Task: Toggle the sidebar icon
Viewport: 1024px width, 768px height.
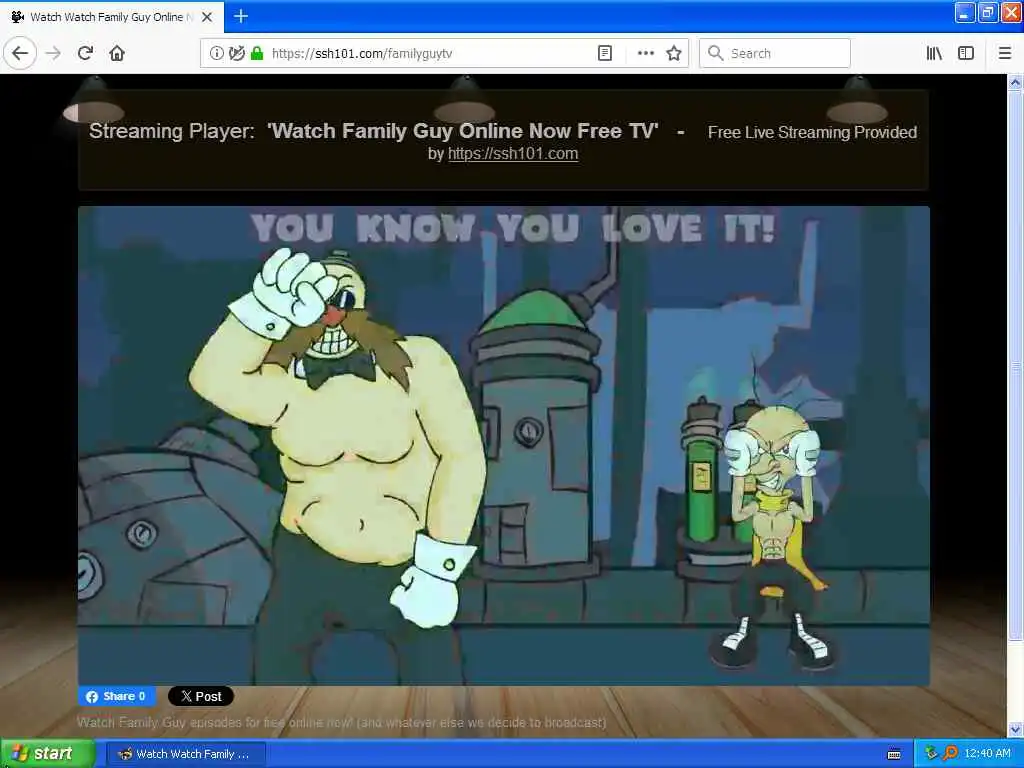Action: pyautogui.click(x=966, y=53)
